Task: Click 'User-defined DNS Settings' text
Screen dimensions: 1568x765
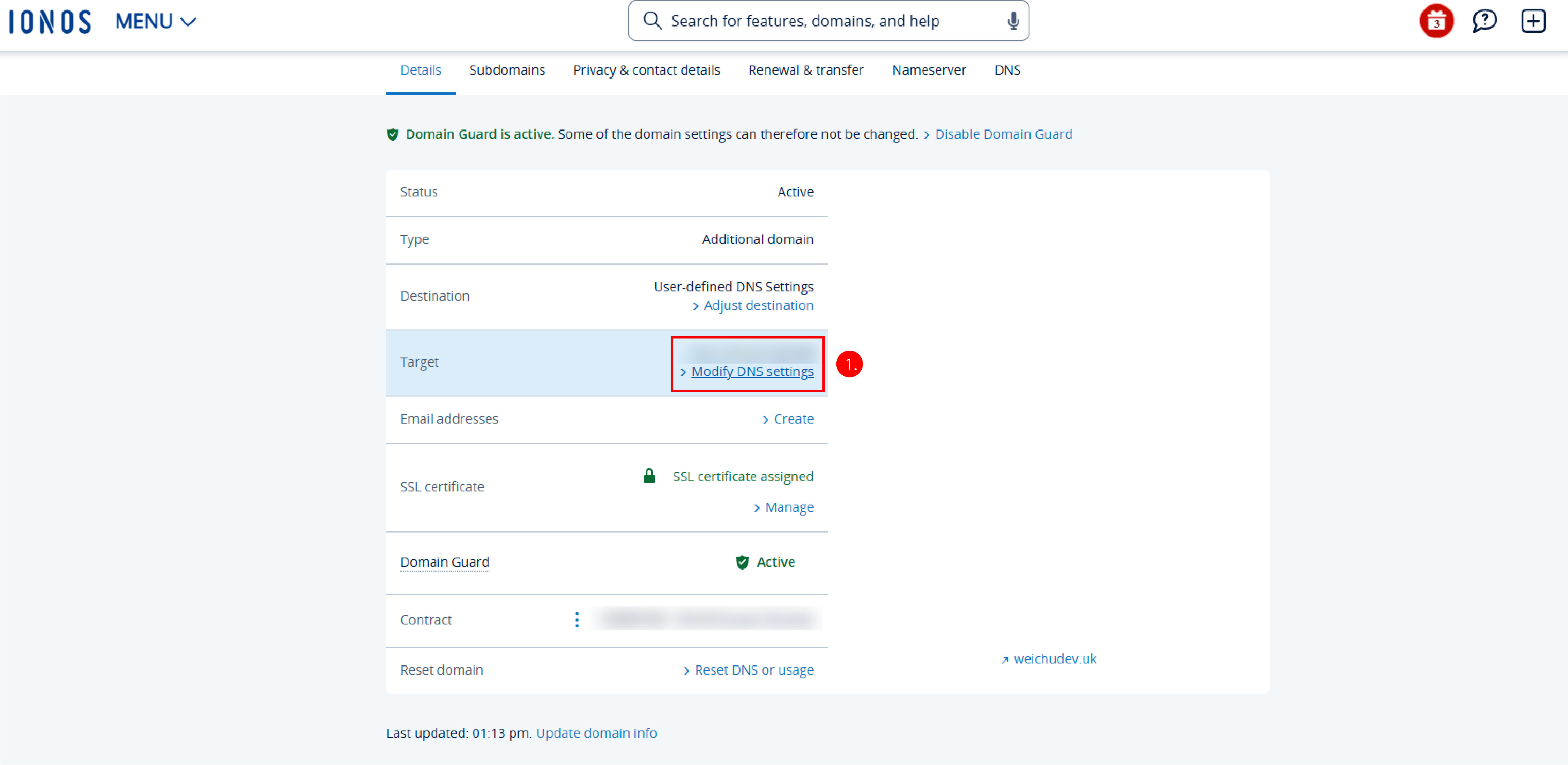Action: point(733,286)
